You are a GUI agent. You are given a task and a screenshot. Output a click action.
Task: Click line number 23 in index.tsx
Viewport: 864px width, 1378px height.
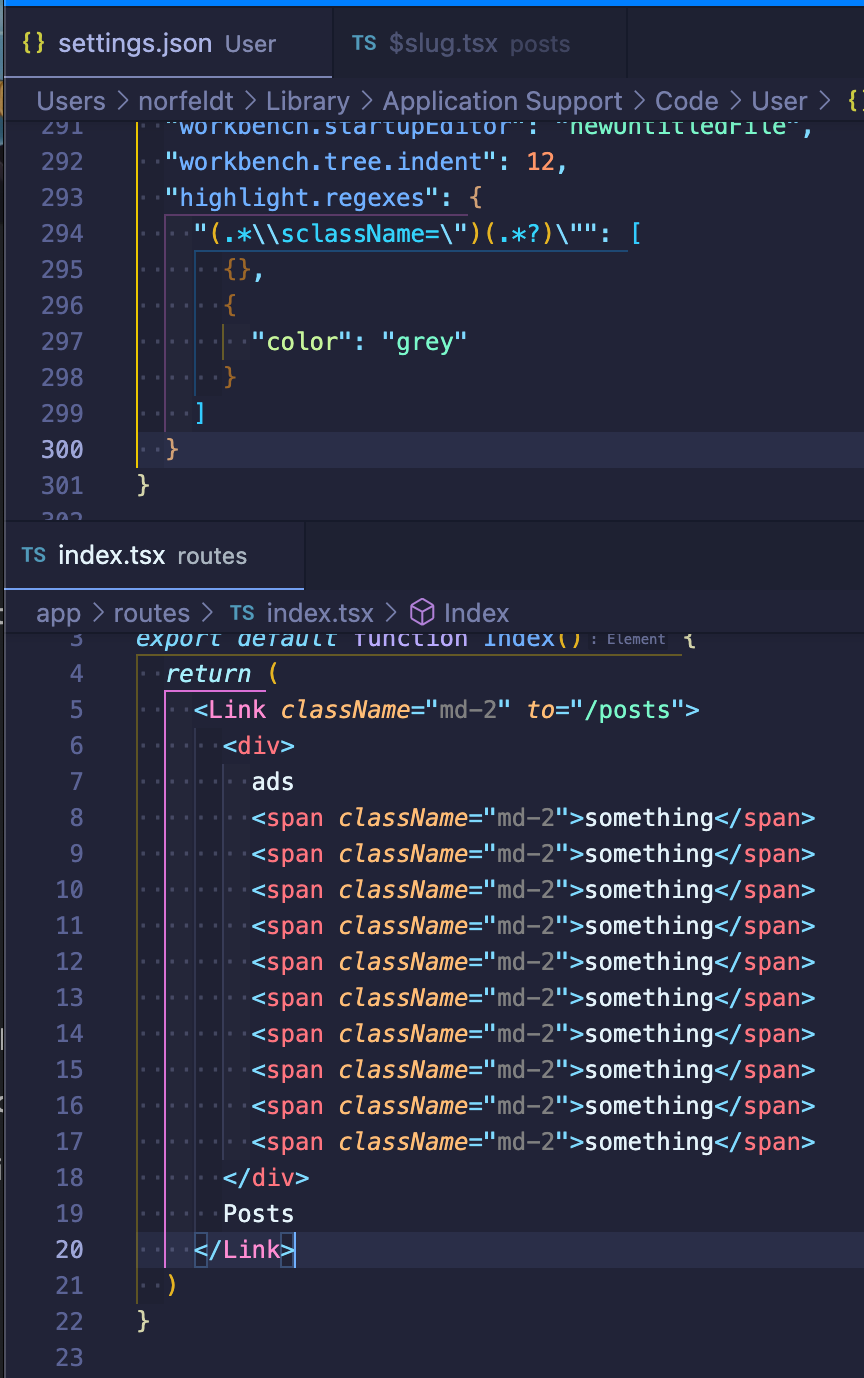(70, 1357)
